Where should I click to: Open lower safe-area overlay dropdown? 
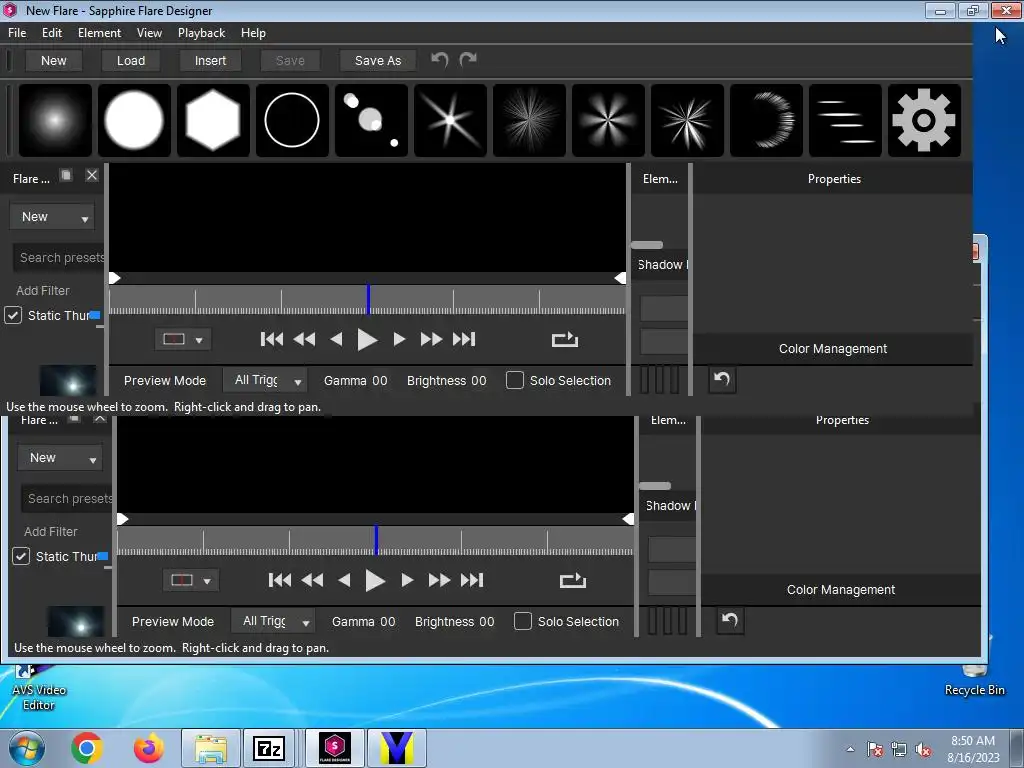tap(191, 581)
